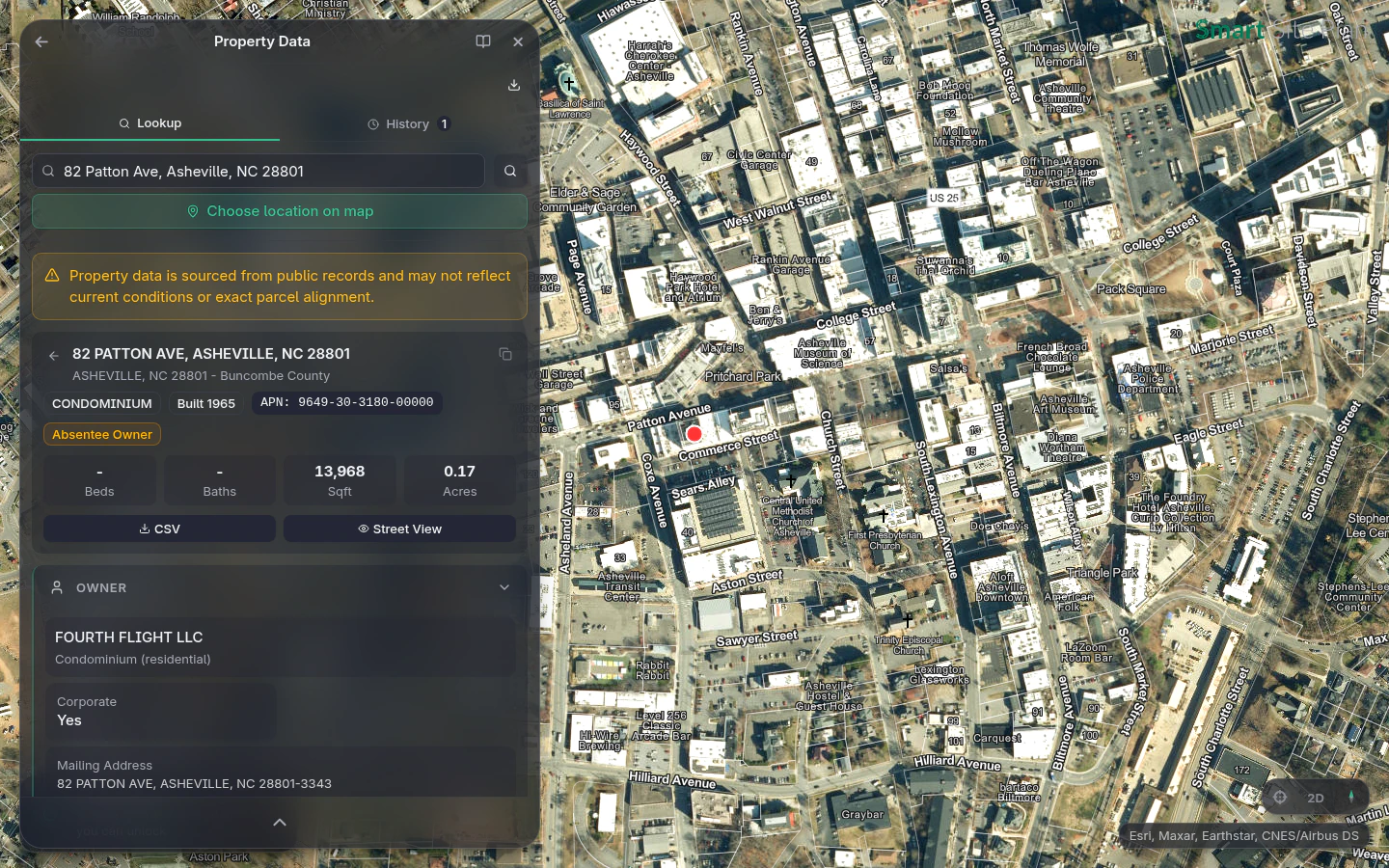Screen dimensions: 1389x868
Task: Click Asheville Transit Center map label
Action: pos(622,586)
